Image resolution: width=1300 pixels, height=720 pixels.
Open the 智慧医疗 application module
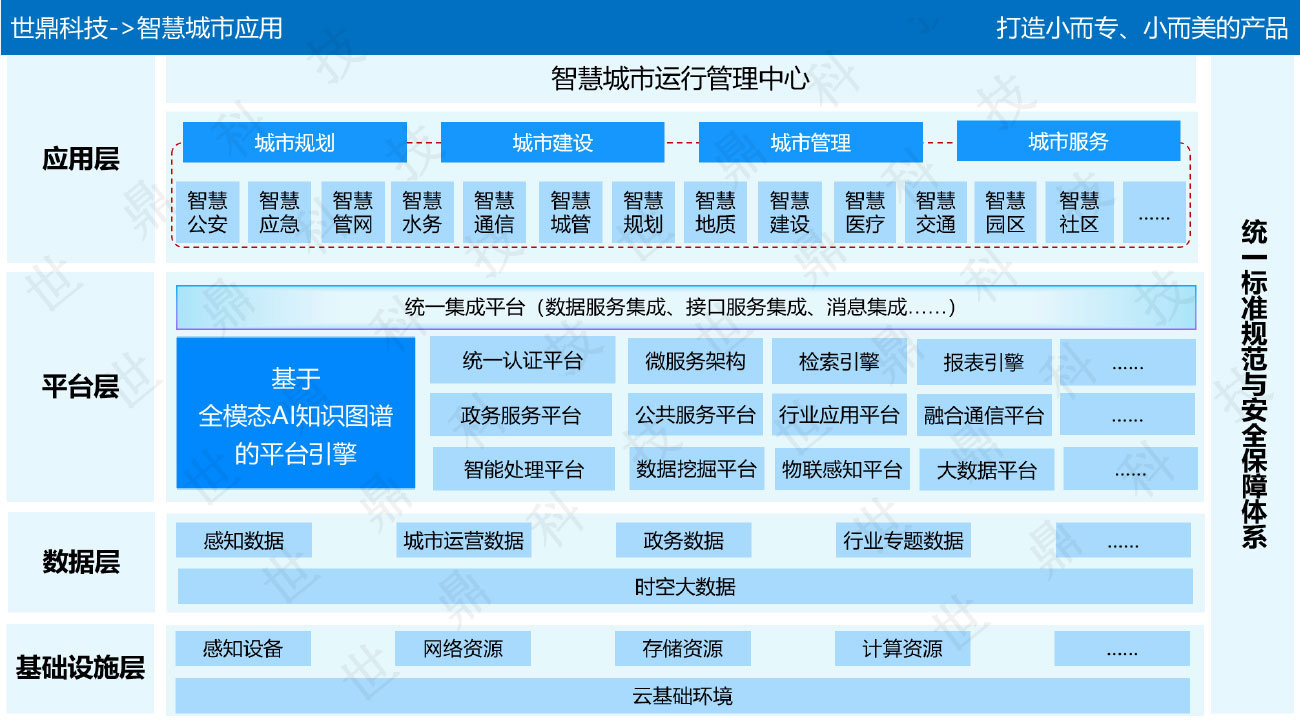865,211
